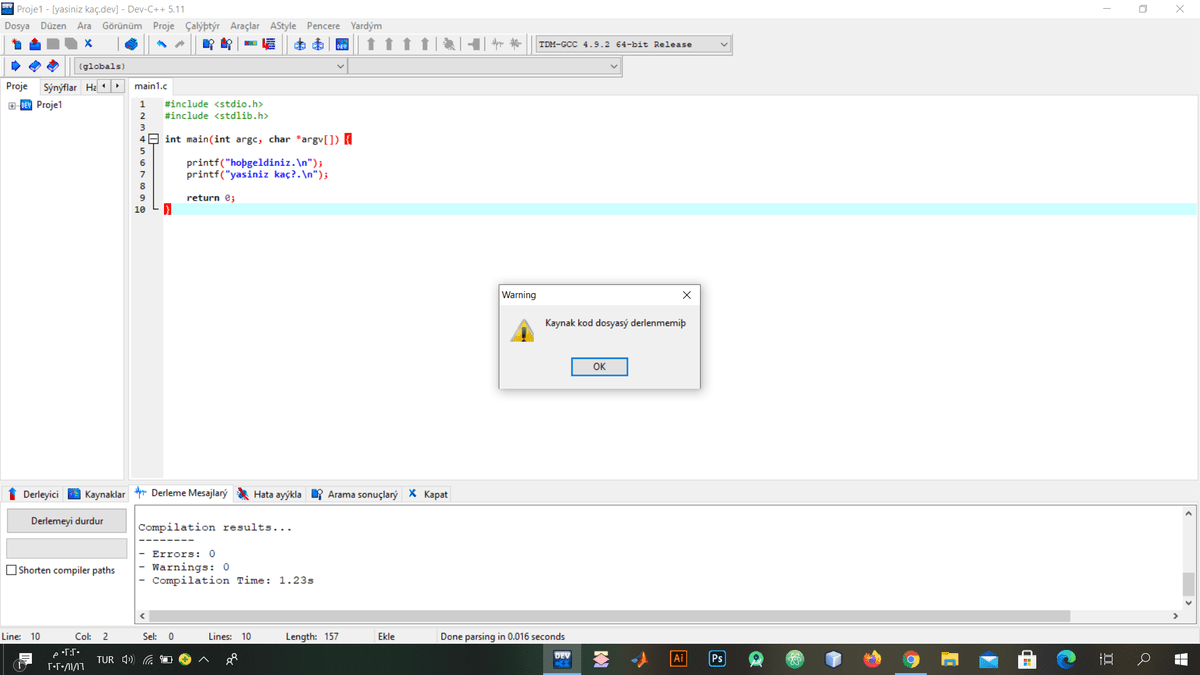Expand the Proje1 tree node
Screen dimensions: 1200x675
click(12, 105)
